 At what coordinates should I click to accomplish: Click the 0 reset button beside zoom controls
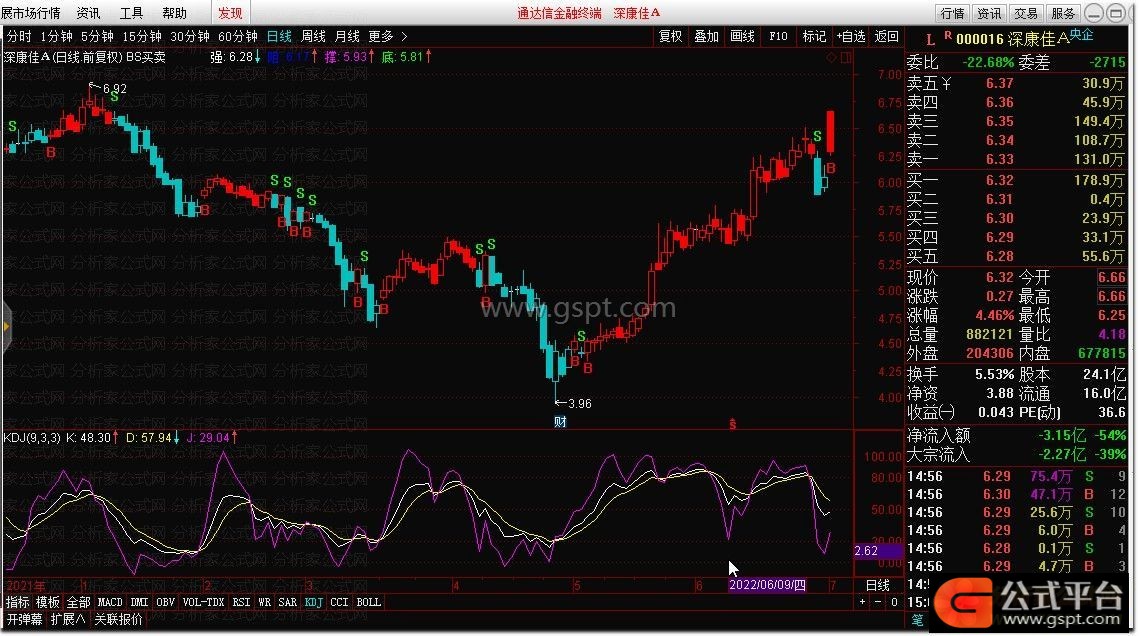click(894, 602)
